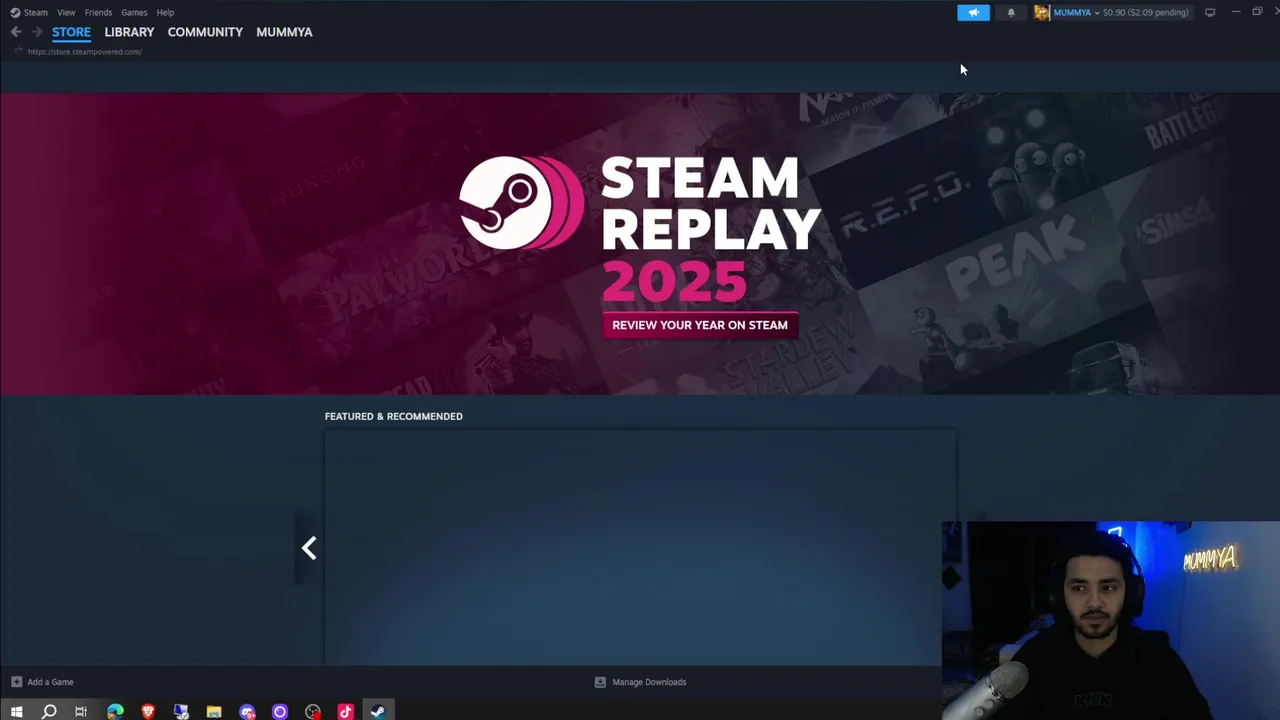The image size is (1280, 720).
Task: Switch to Big Picture mode icon
Action: tap(1210, 13)
